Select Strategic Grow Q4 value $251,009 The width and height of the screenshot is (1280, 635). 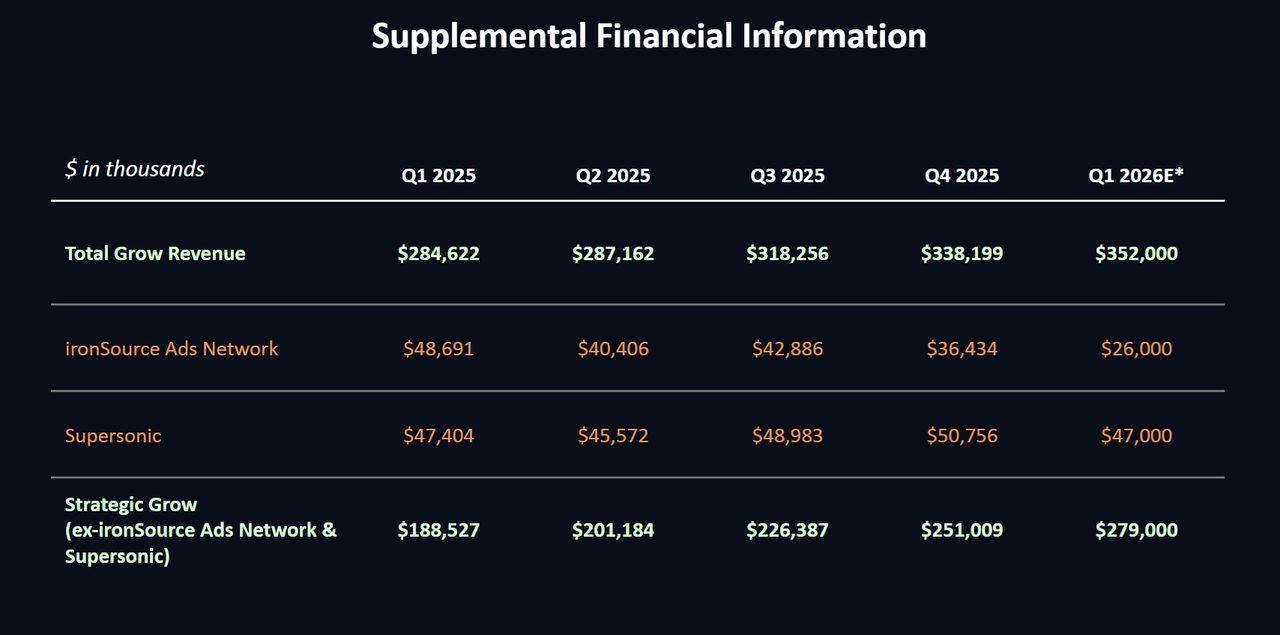tap(962, 530)
